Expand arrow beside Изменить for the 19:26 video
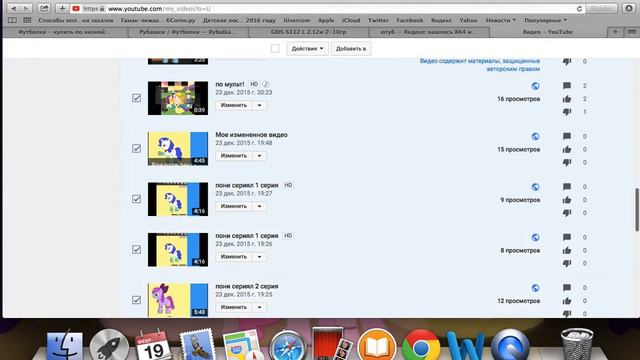 (260, 257)
